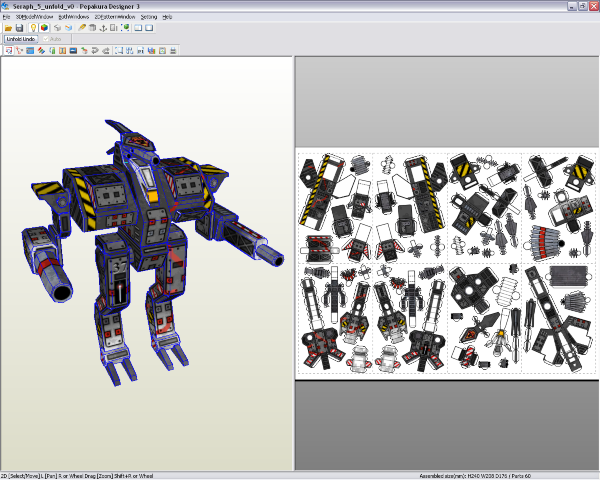
Task: Click the blue-green chart-like icon in 2D toolbar
Action: pyautogui.click(x=151, y=51)
